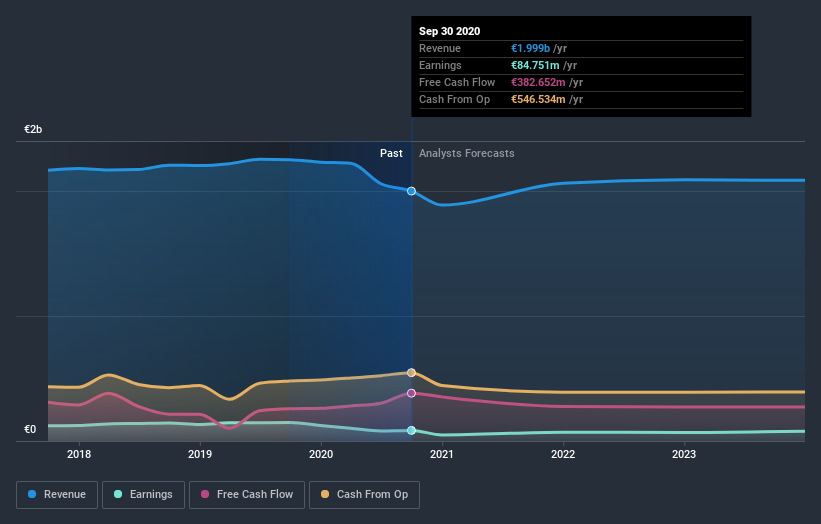Click the €2b y-axis label
This screenshot has width=821, height=524.
33,129
